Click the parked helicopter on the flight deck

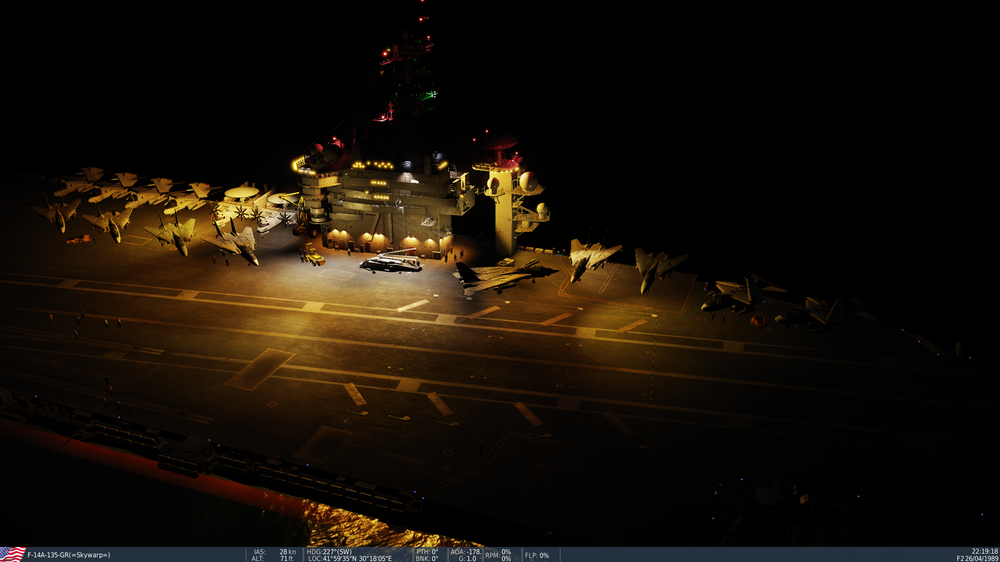click(x=392, y=262)
